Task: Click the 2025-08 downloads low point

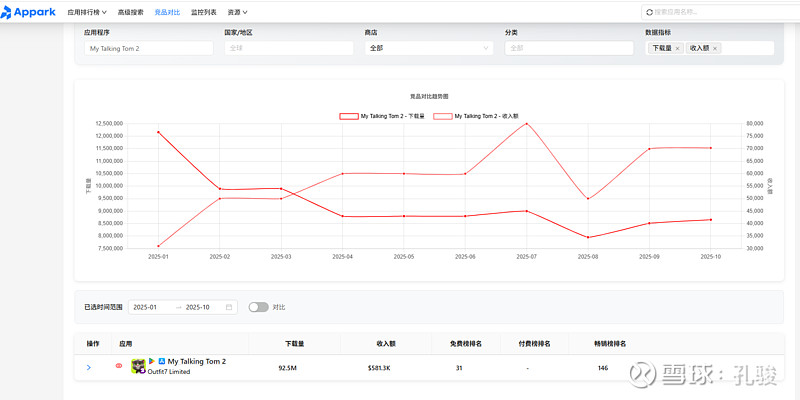Action: (588, 237)
